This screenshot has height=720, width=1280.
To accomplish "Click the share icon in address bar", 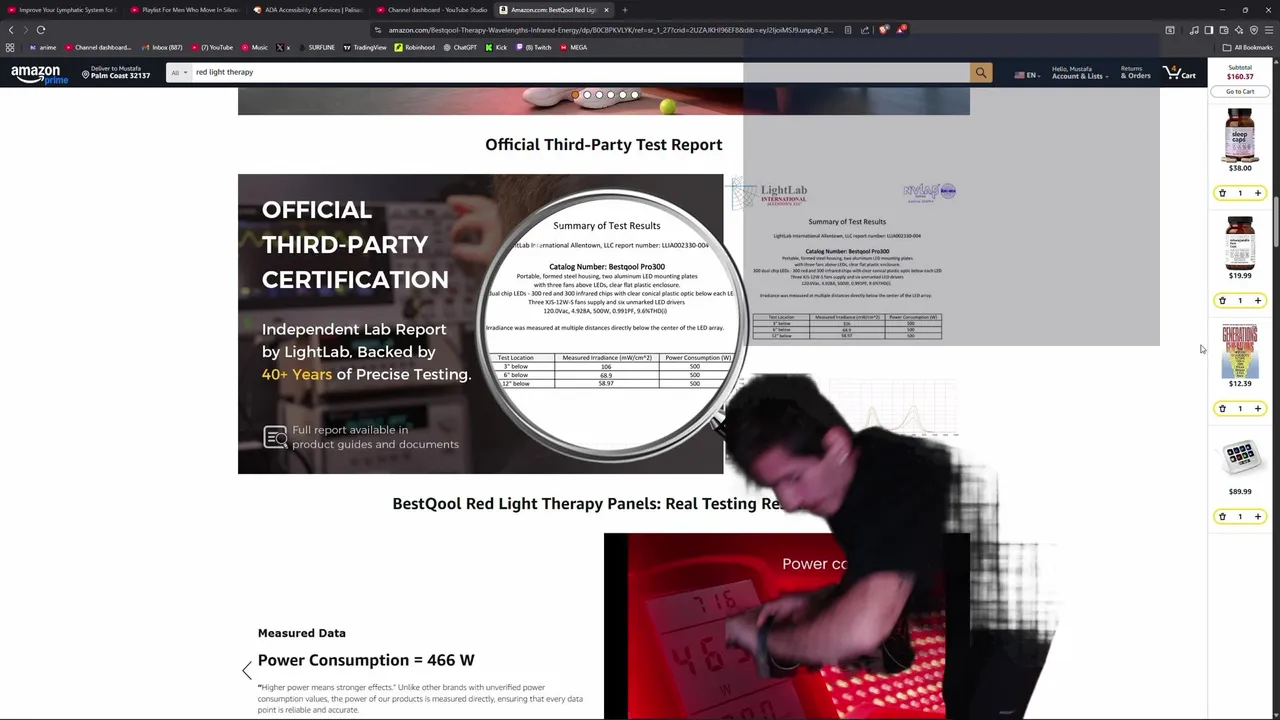I will tap(865, 30).
